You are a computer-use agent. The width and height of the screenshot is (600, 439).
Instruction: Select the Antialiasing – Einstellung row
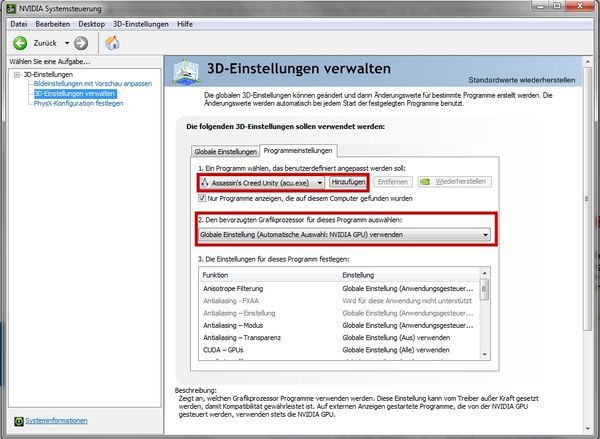coord(339,313)
